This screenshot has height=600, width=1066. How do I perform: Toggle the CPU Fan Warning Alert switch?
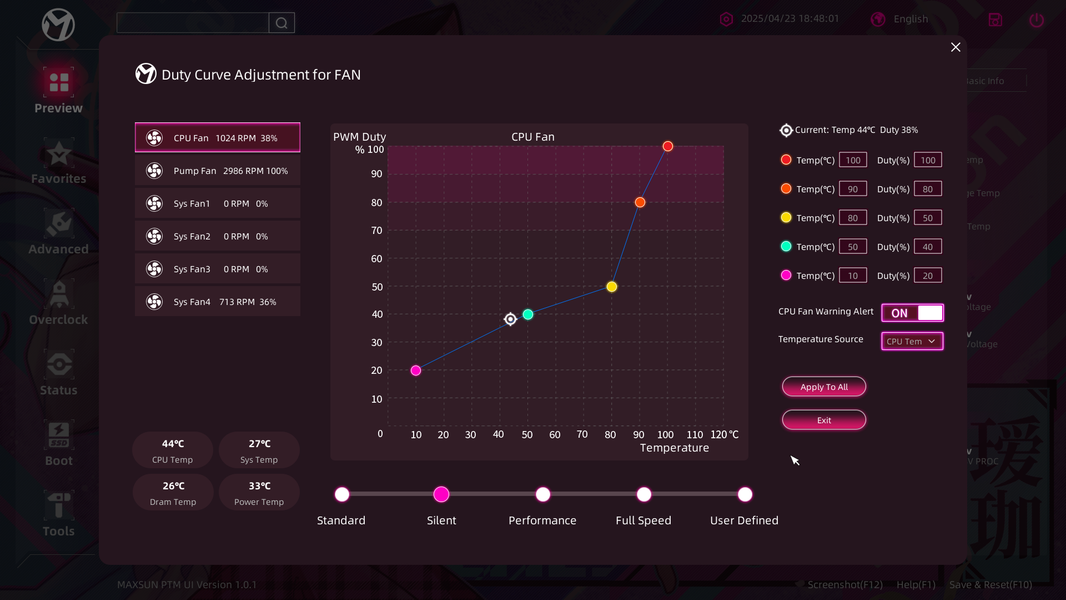tap(912, 313)
